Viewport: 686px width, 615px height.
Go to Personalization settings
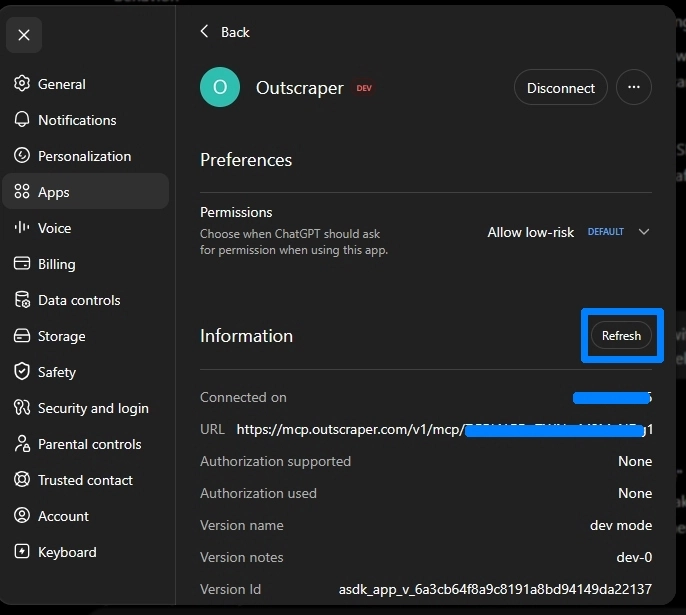click(x=86, y=156)
